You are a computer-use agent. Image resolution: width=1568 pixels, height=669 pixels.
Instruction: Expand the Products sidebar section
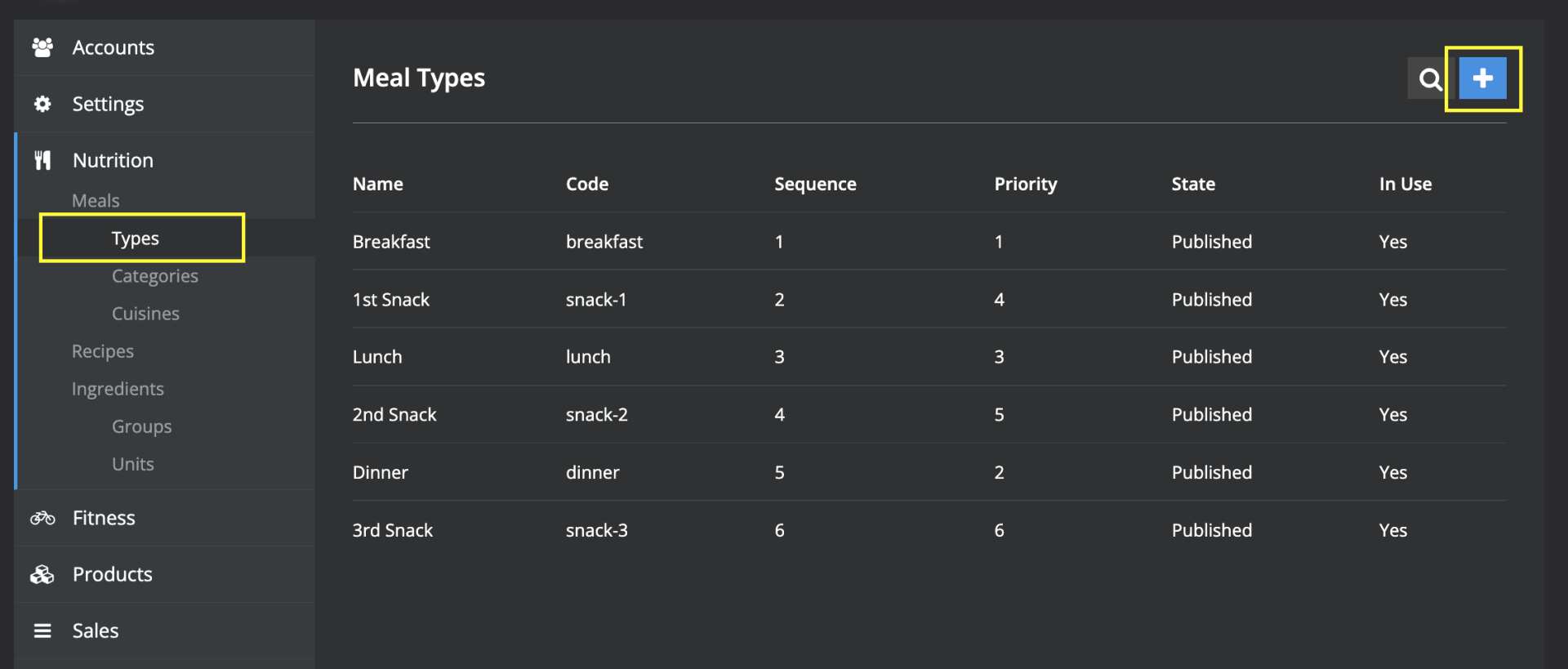pyautogui.click(x=113, y=574)
